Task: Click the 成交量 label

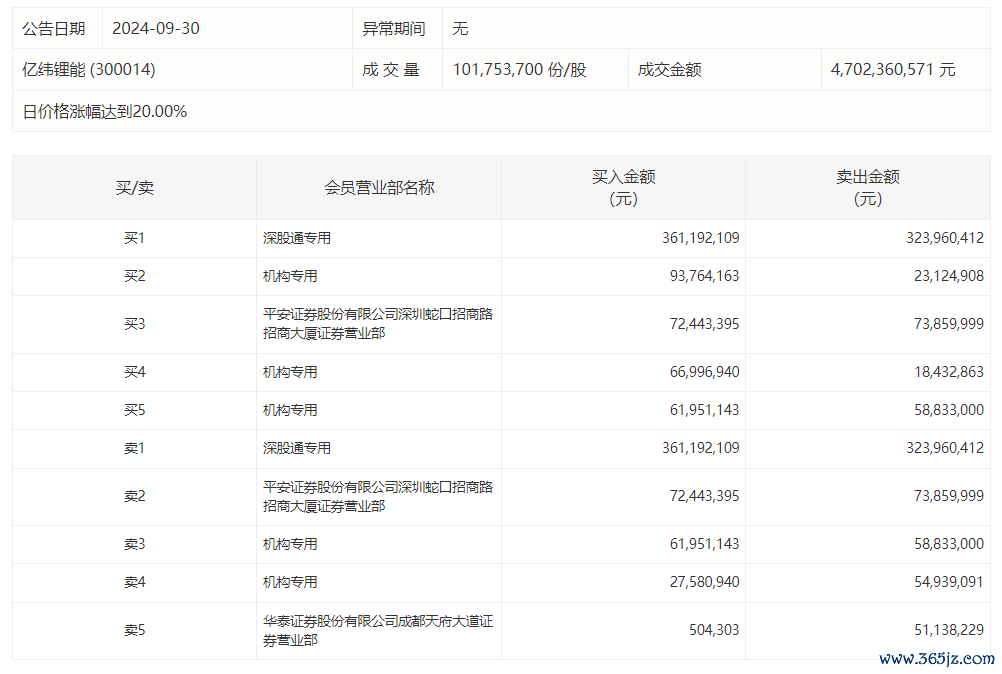Action: [390, 70]
